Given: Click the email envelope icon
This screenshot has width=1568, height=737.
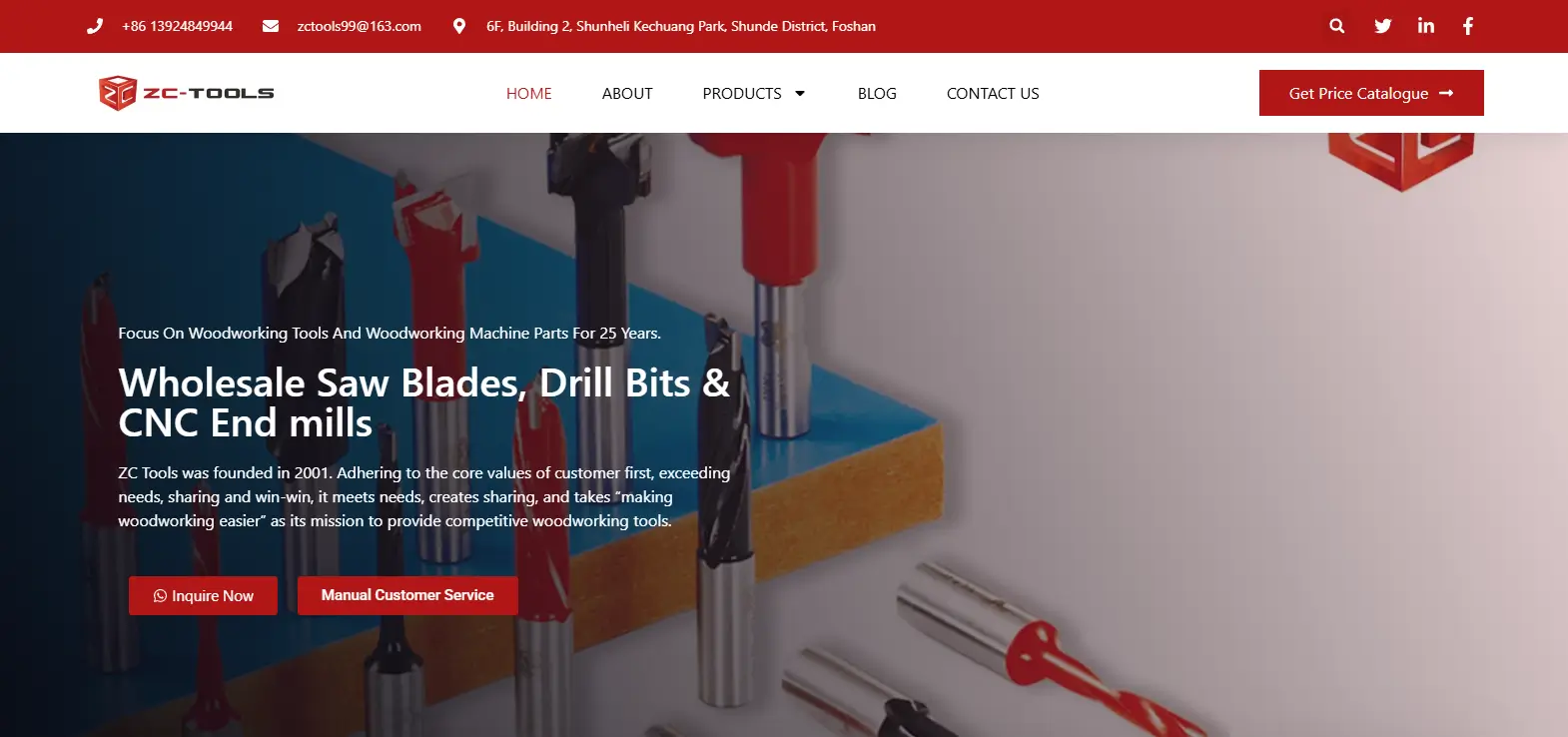Looking at the screenshot, I should click(x=271, y=26).
